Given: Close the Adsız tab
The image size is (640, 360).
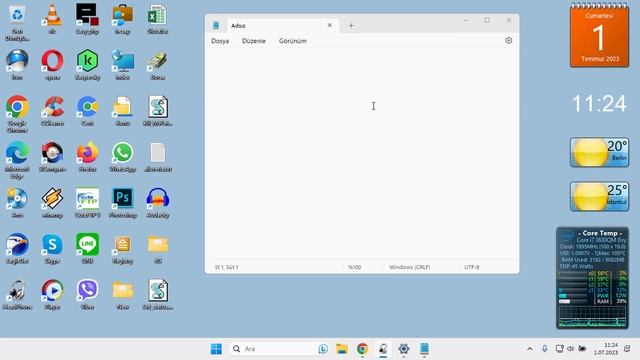Looking at the screenshot, I should coord(329,25).
